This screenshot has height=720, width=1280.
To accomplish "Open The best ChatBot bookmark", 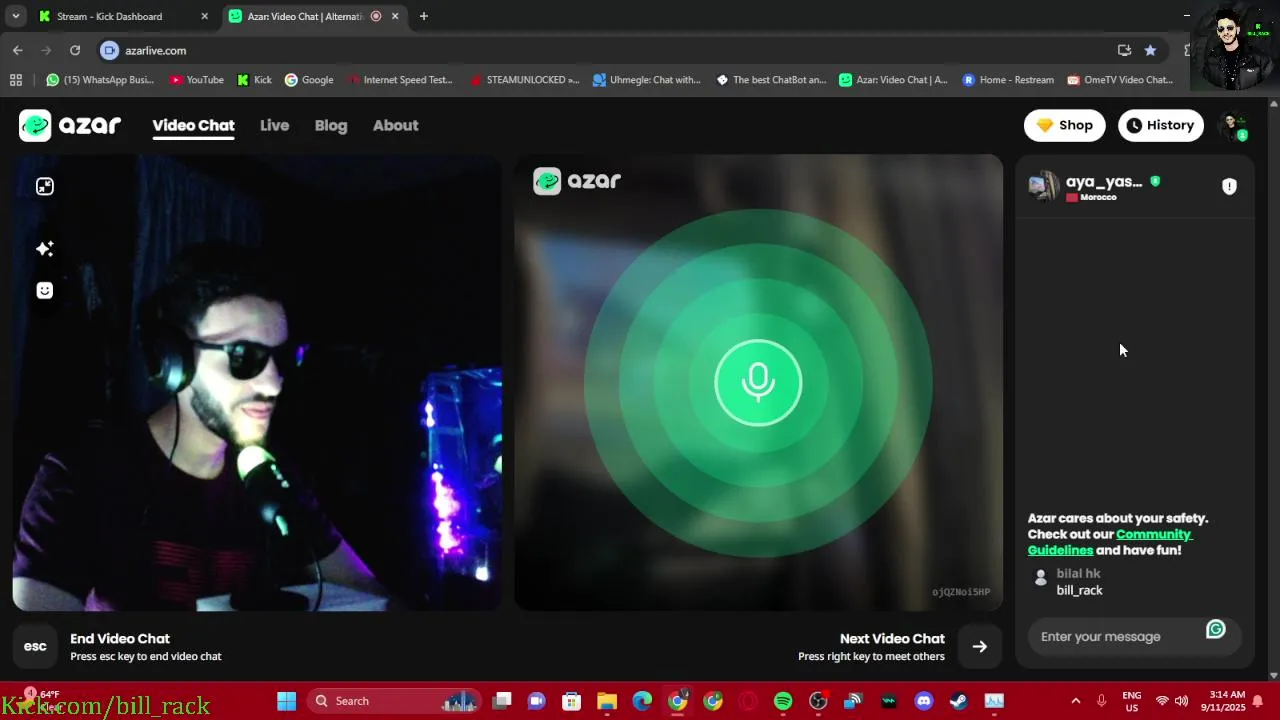I will pos(772,80).
